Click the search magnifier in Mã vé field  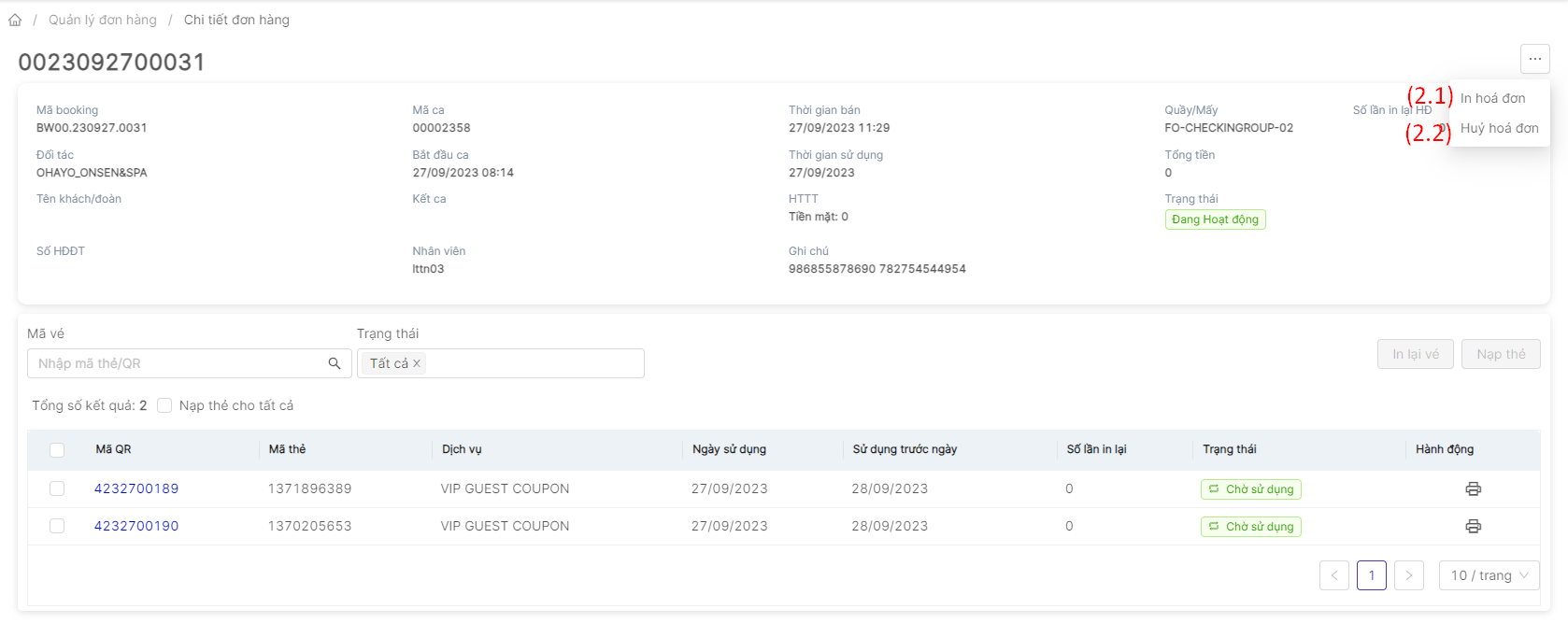pos(334,363)
